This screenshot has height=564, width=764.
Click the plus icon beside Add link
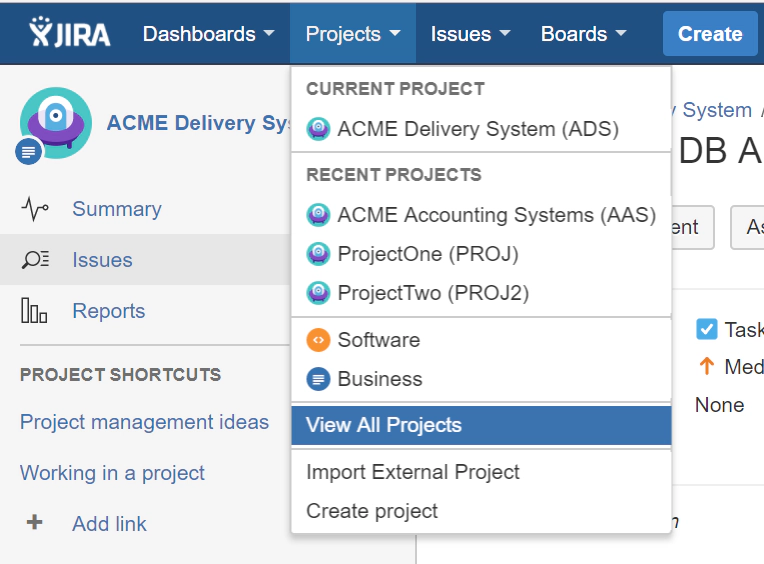34,523
